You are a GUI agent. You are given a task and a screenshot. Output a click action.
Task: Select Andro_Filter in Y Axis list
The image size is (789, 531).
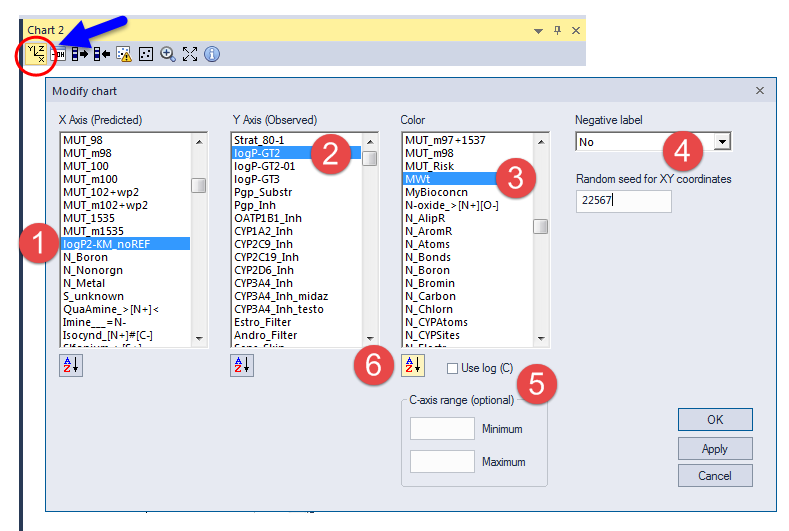(296, 336)
